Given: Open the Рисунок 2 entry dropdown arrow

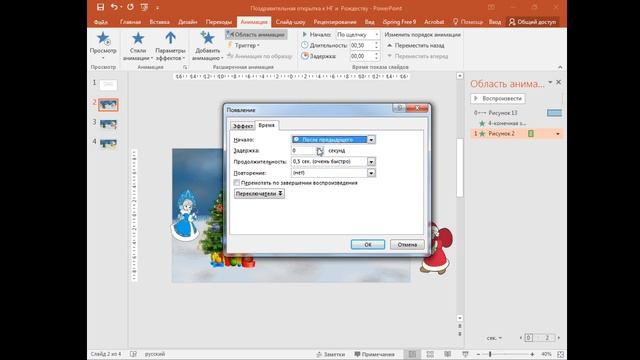Looking at the screenshot, I should click(558, 133).
